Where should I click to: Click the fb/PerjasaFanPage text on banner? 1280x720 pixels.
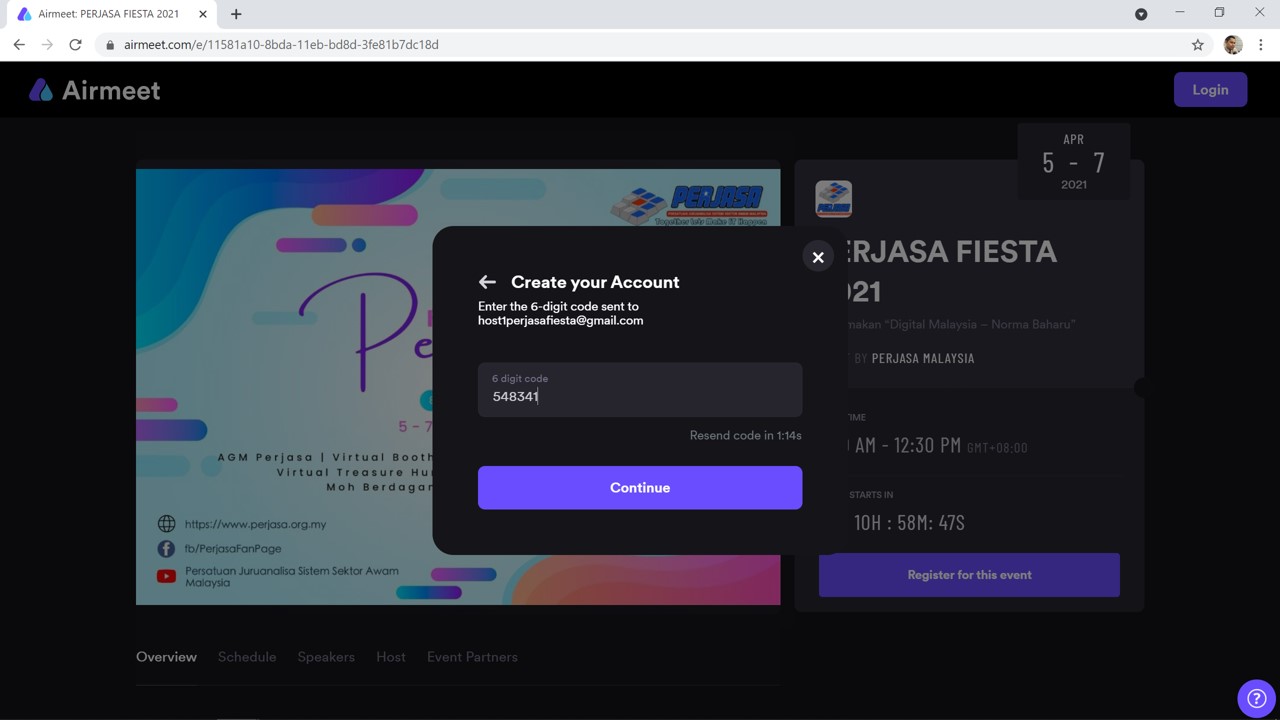tap(233, 549)
